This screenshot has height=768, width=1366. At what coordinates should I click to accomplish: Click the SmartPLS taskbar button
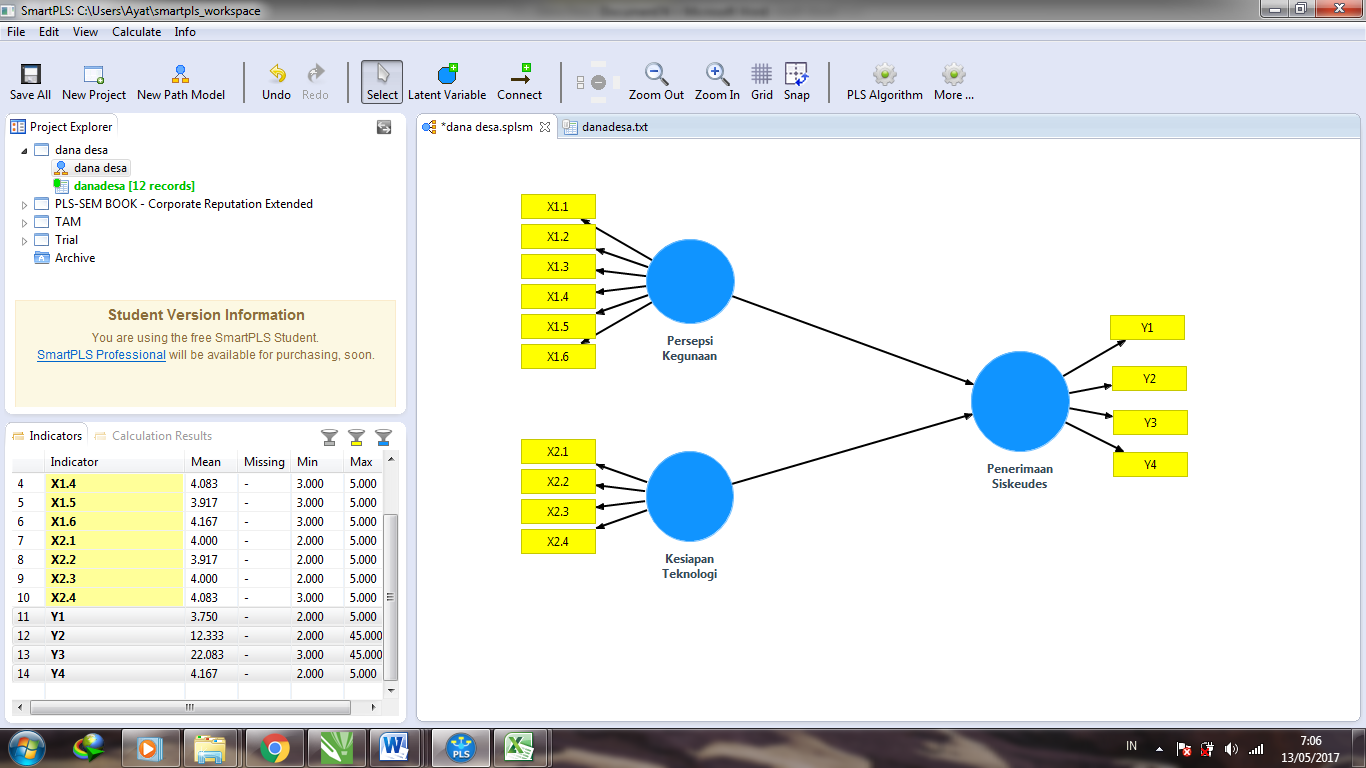[460, 747]
